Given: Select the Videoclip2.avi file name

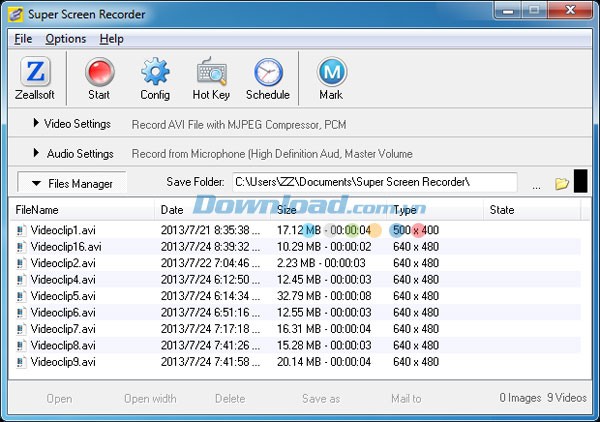Looking at the screenshot, I should click(x=63, y=263).
